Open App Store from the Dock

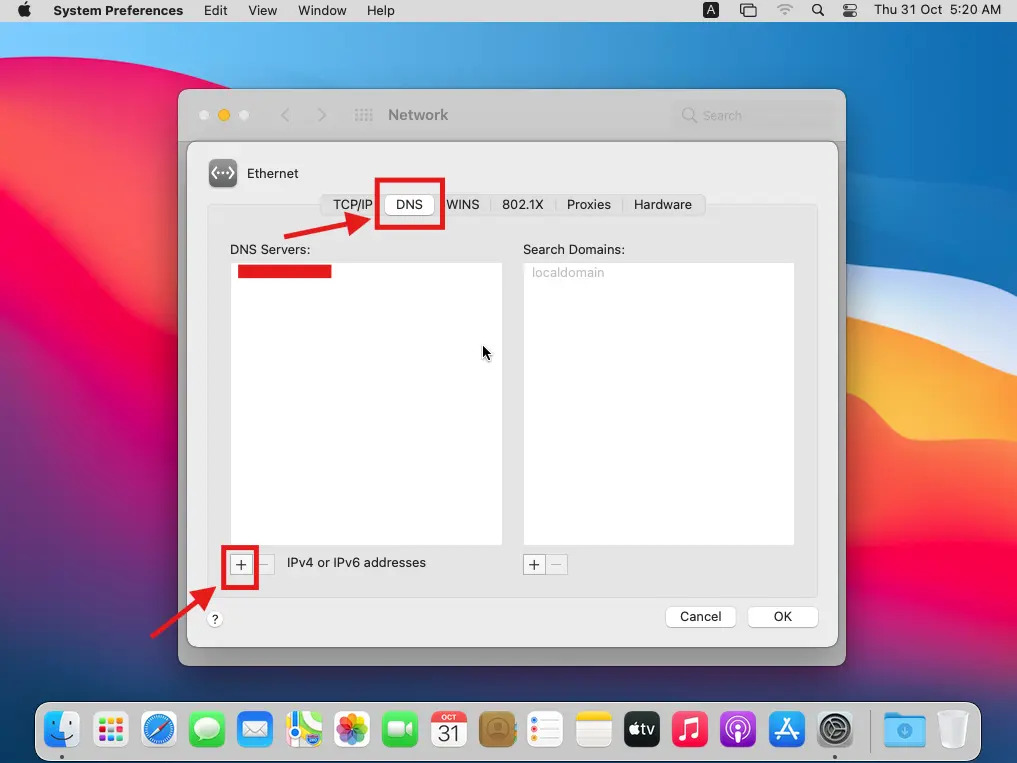(787, 730)
